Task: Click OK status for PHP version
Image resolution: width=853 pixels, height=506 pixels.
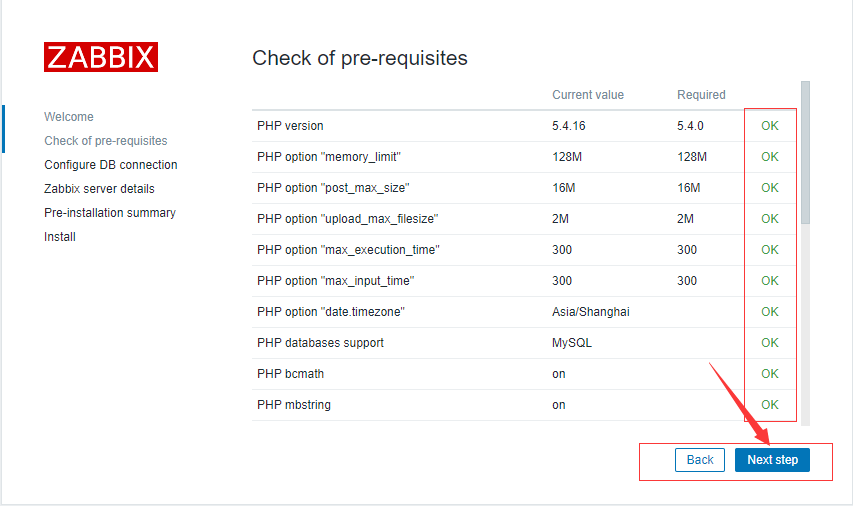Action: [769, 126]
